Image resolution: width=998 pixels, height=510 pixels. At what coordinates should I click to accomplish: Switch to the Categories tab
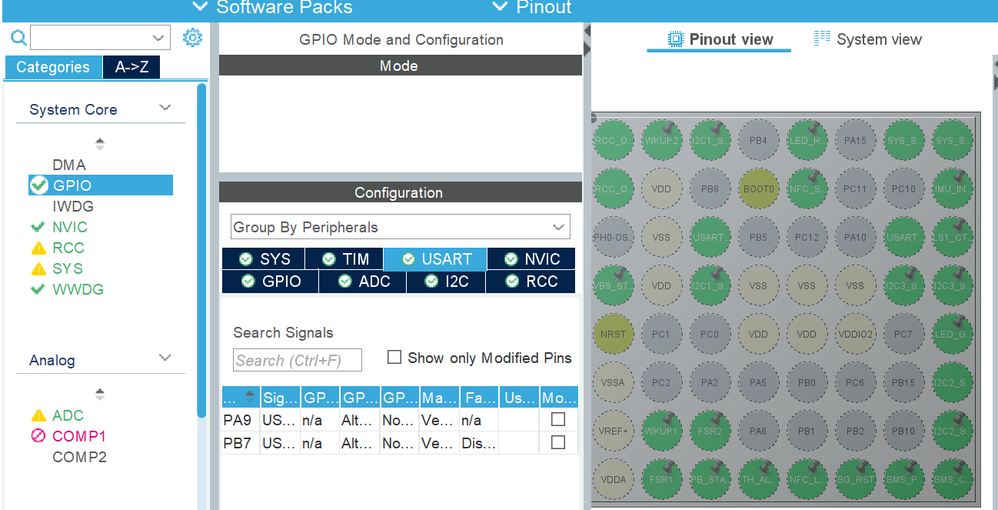[x=53, y=67]
